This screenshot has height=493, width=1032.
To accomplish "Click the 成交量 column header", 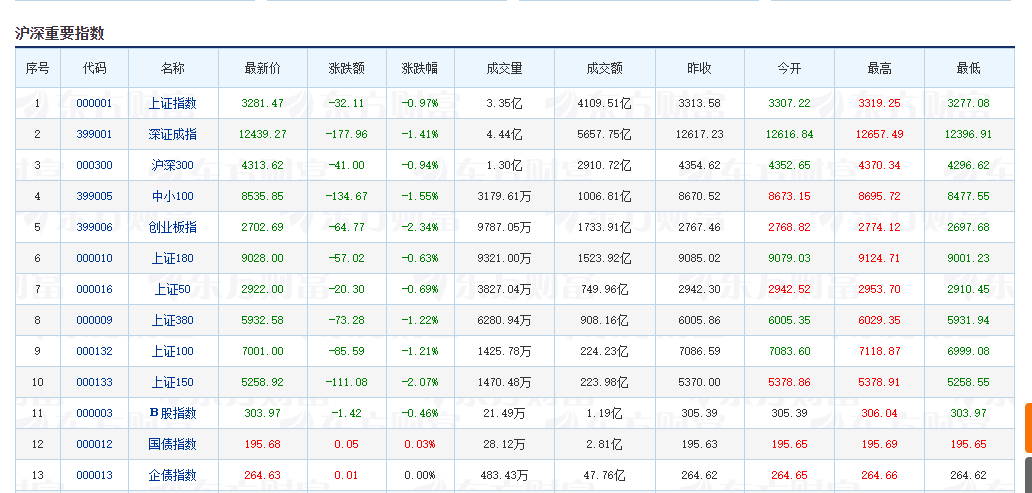I will point(504,68).
